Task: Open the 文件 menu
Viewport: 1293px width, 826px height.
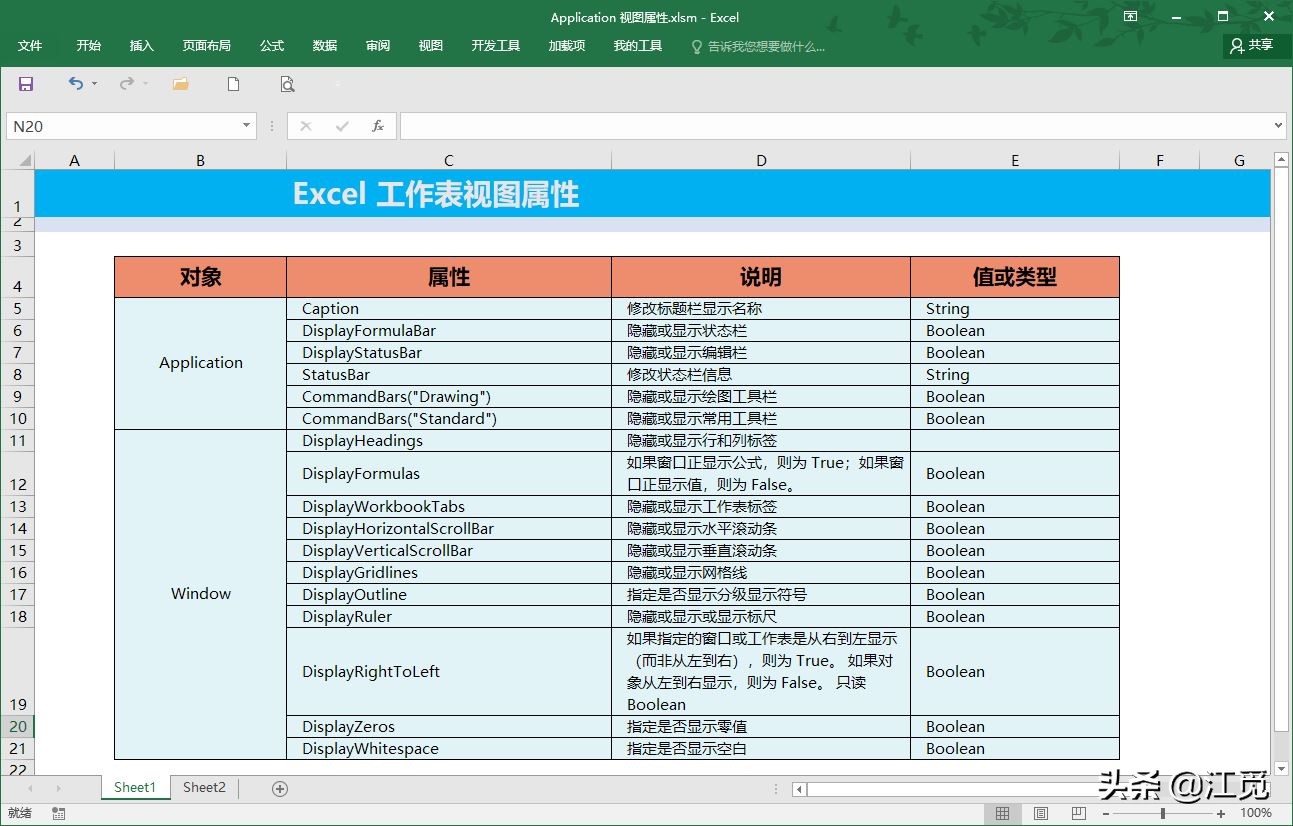Action: click(x=30, y=46)
